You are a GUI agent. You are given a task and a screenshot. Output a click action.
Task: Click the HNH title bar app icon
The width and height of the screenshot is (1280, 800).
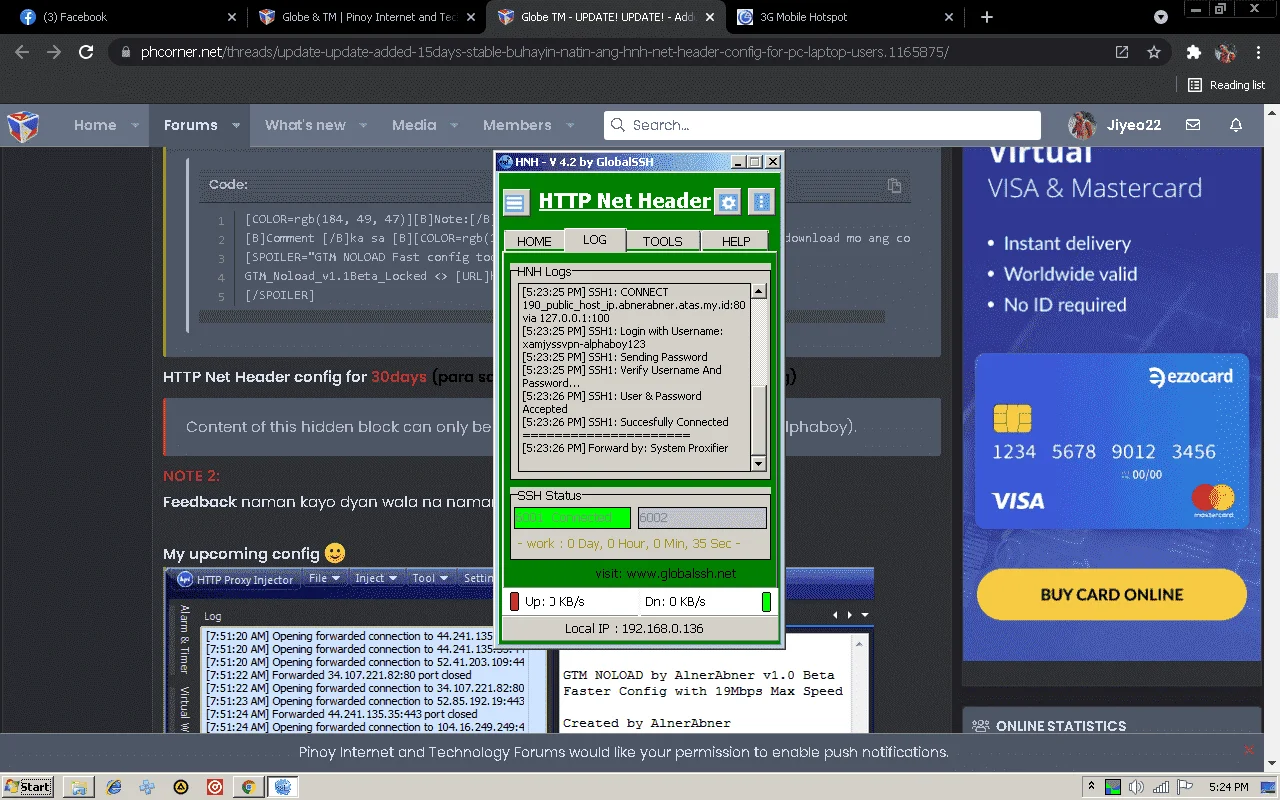pyautogui.click(x=506, y=162)
